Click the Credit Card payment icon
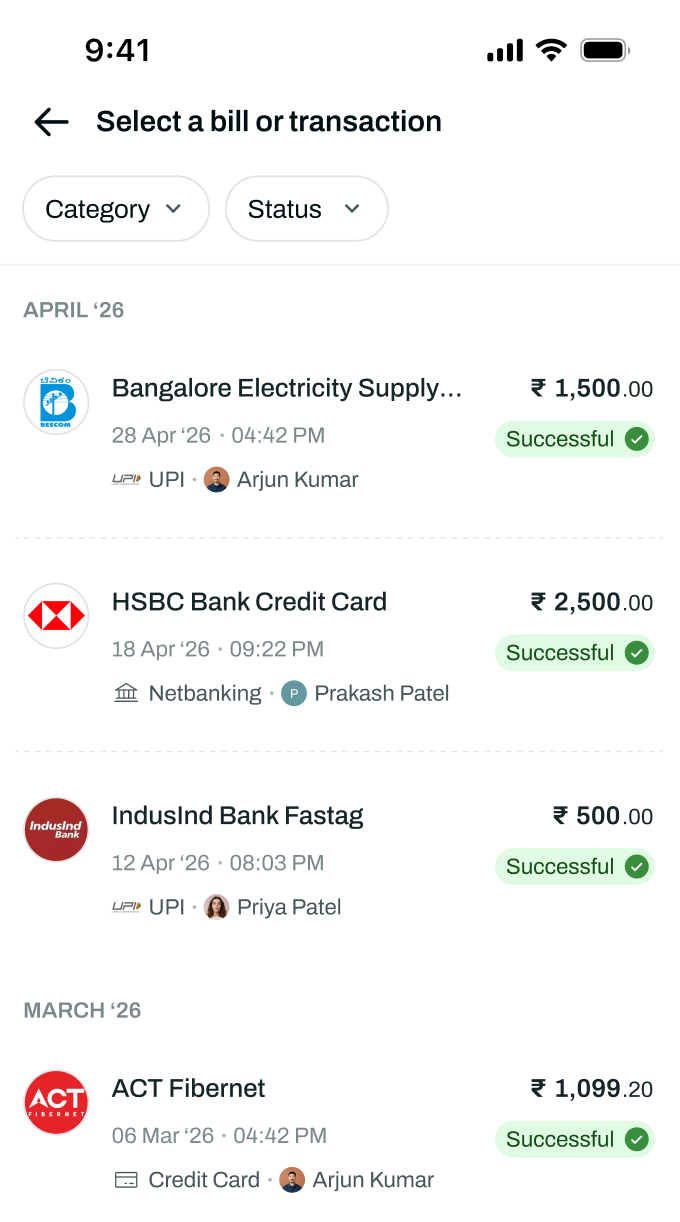This screenshot has height=1222, width=680. pos(126,1180)
